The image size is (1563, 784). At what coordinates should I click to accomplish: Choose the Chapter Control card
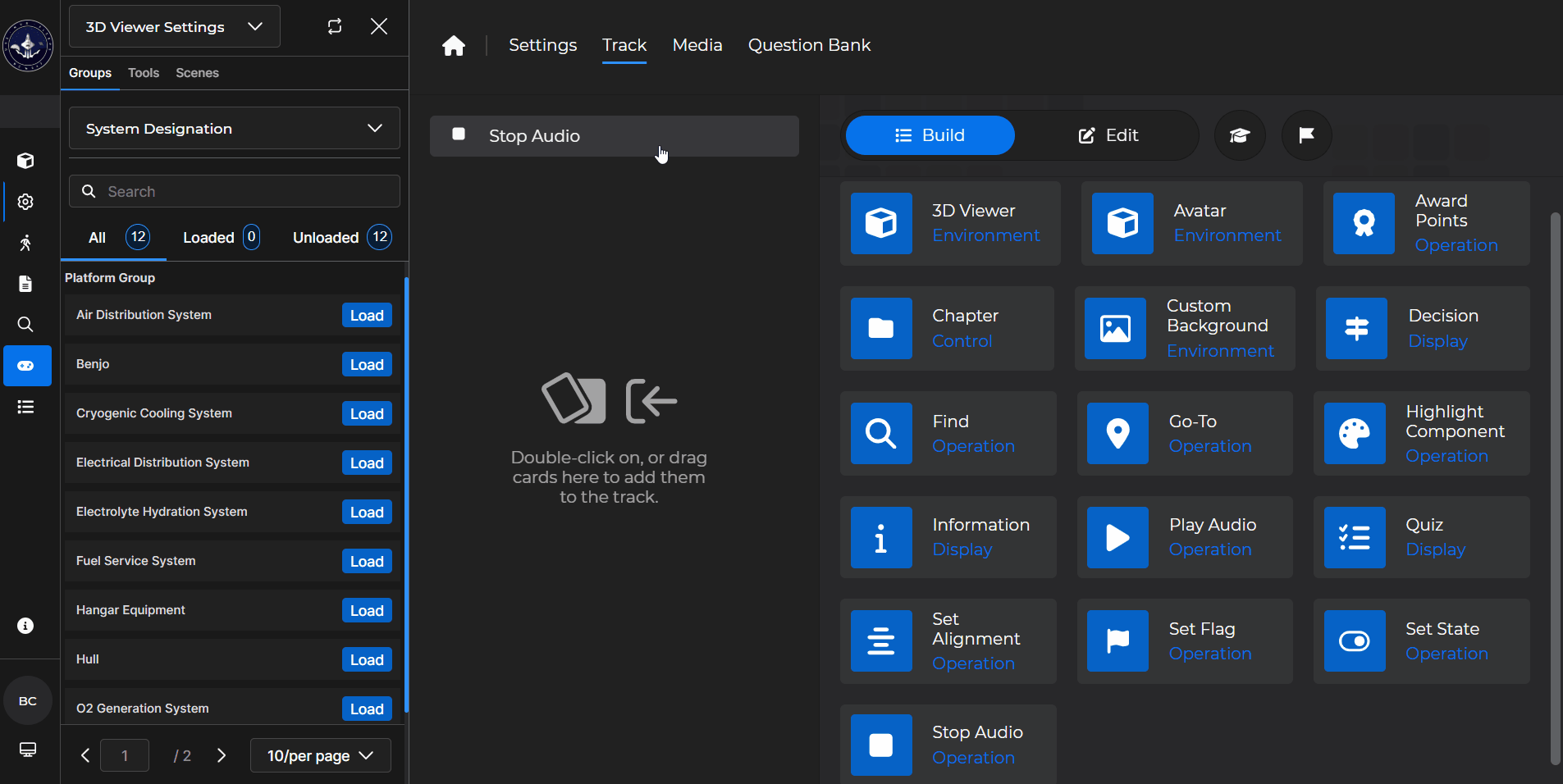point(947,328)
